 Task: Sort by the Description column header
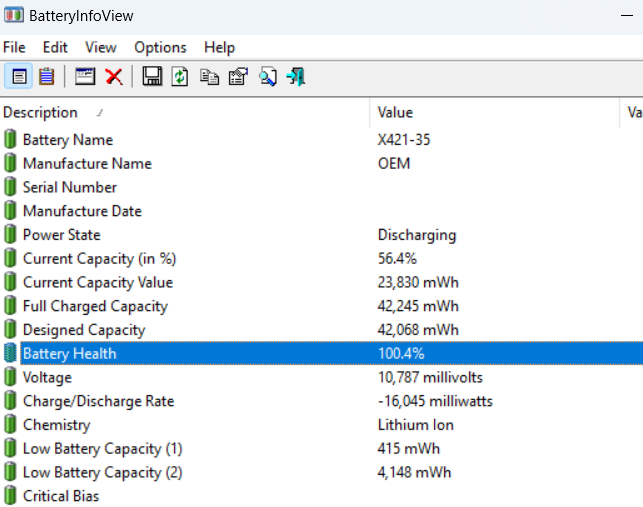click(x=185, y=112)
